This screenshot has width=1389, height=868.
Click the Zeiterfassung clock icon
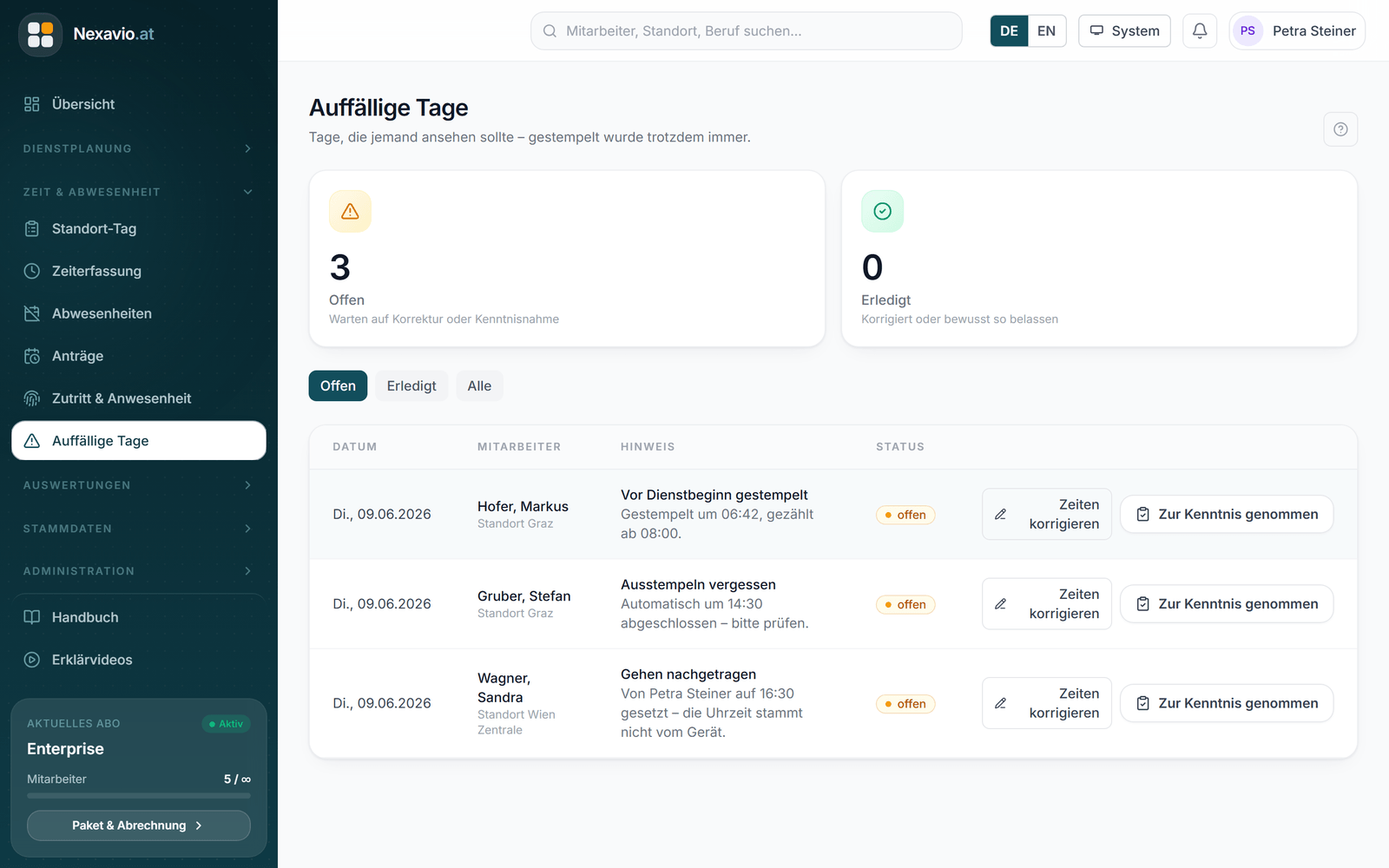coord(32,271)
